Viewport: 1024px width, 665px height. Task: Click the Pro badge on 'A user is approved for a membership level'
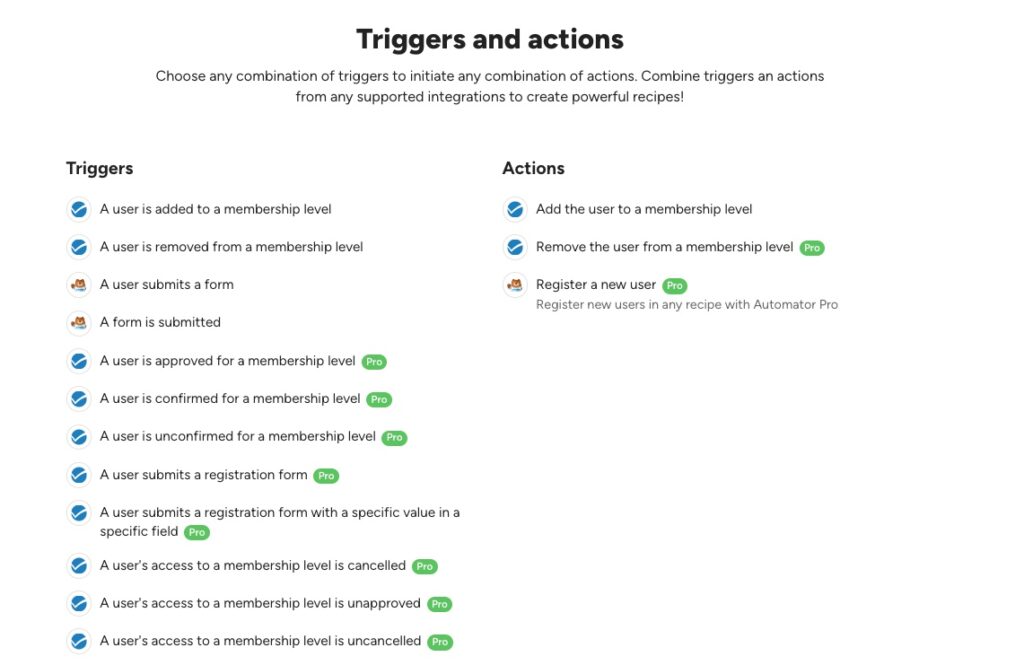click(374, 362)
